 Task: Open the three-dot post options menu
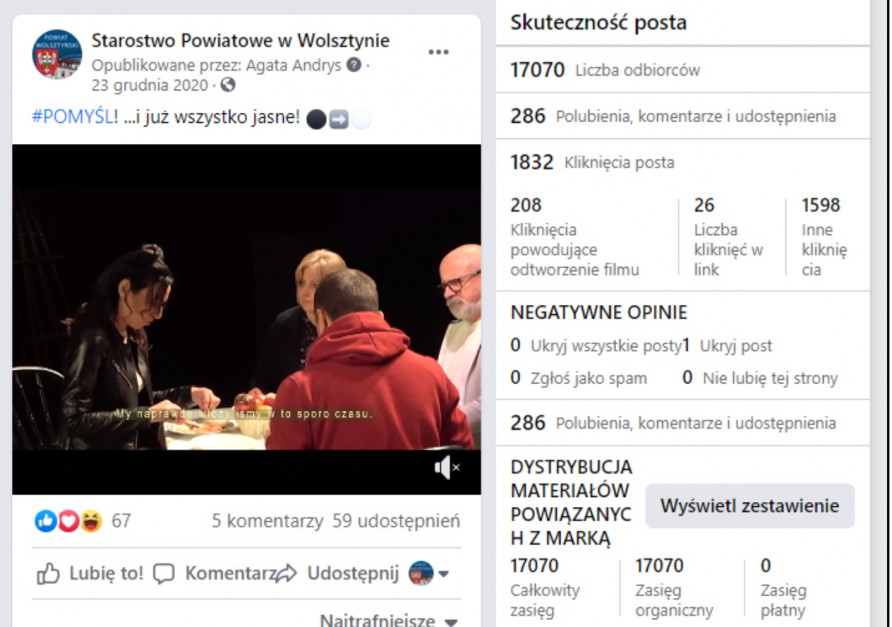pyautogui.click(x=438, y=52)
